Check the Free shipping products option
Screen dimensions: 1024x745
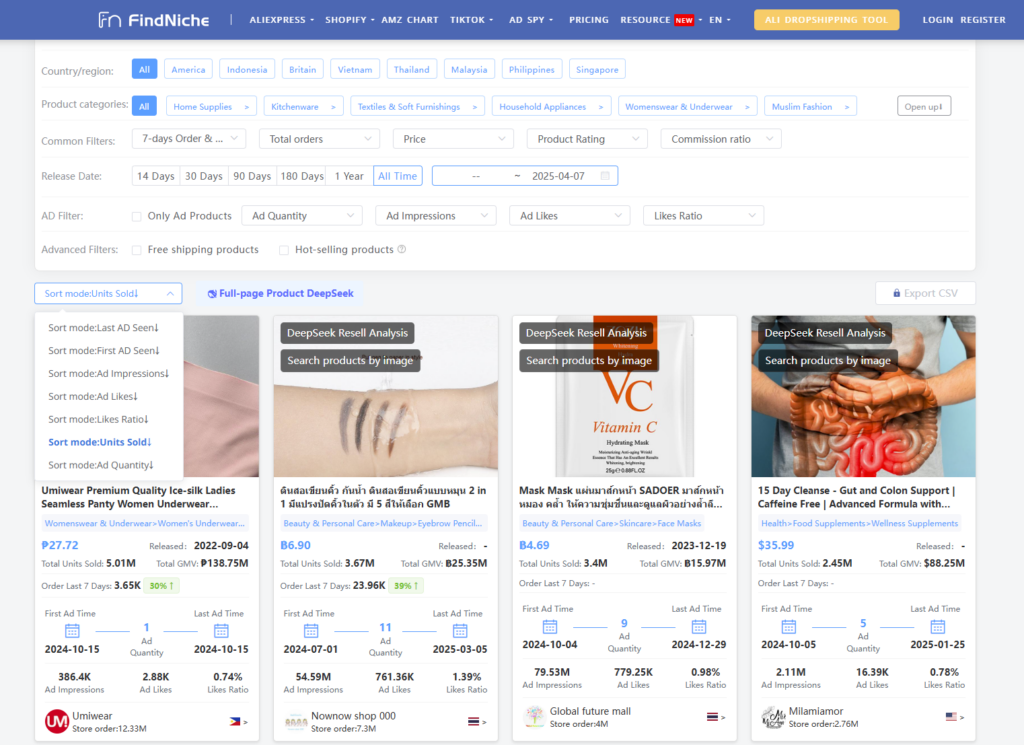pos(137,250)
